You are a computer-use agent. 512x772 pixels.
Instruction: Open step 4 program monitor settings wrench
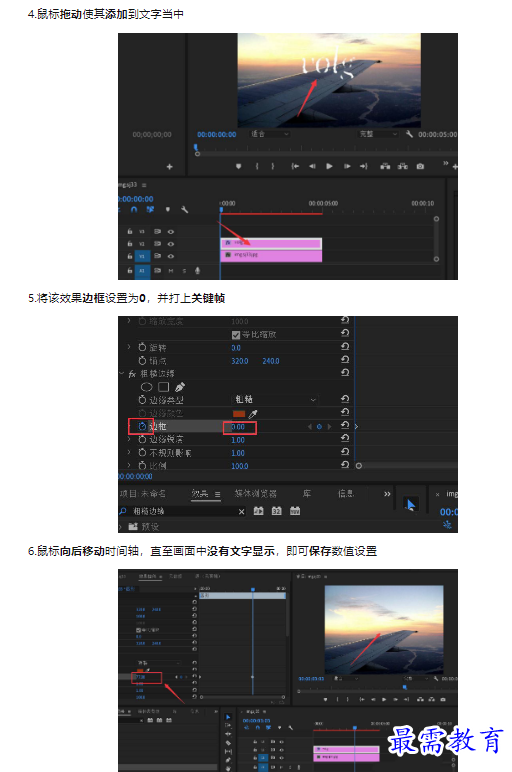tap(409, 134)
